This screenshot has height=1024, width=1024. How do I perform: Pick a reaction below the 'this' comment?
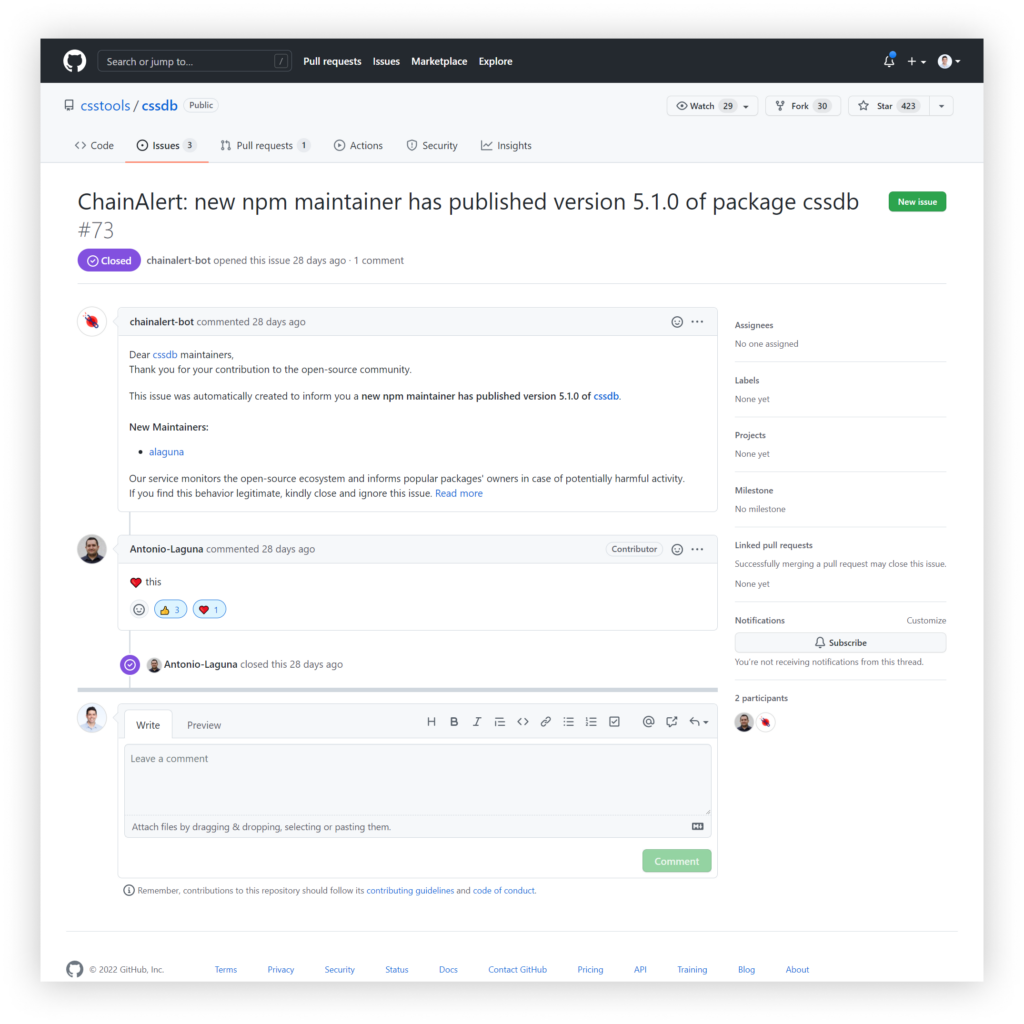[x=139, y=609]
